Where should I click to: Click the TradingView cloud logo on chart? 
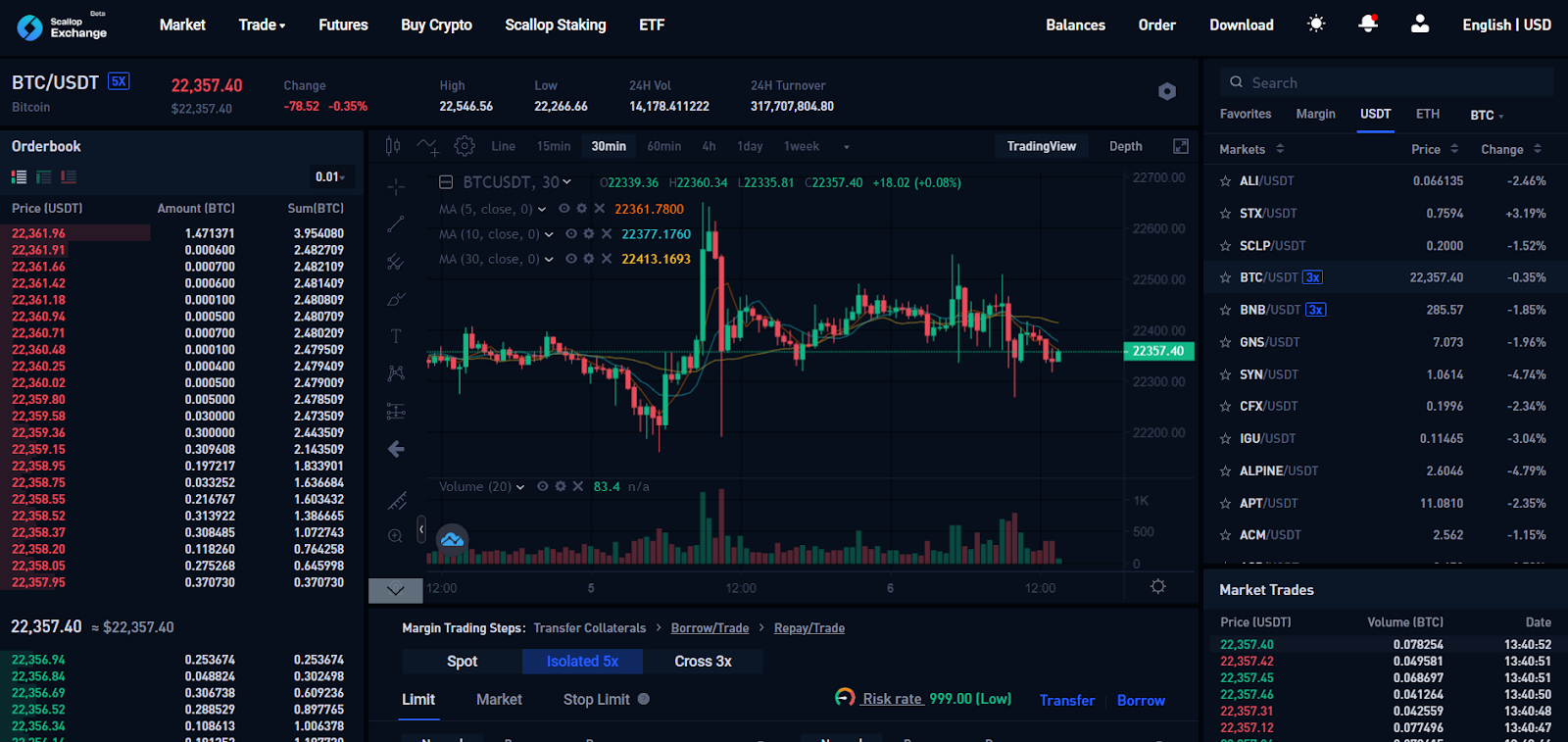click(452, 540)
